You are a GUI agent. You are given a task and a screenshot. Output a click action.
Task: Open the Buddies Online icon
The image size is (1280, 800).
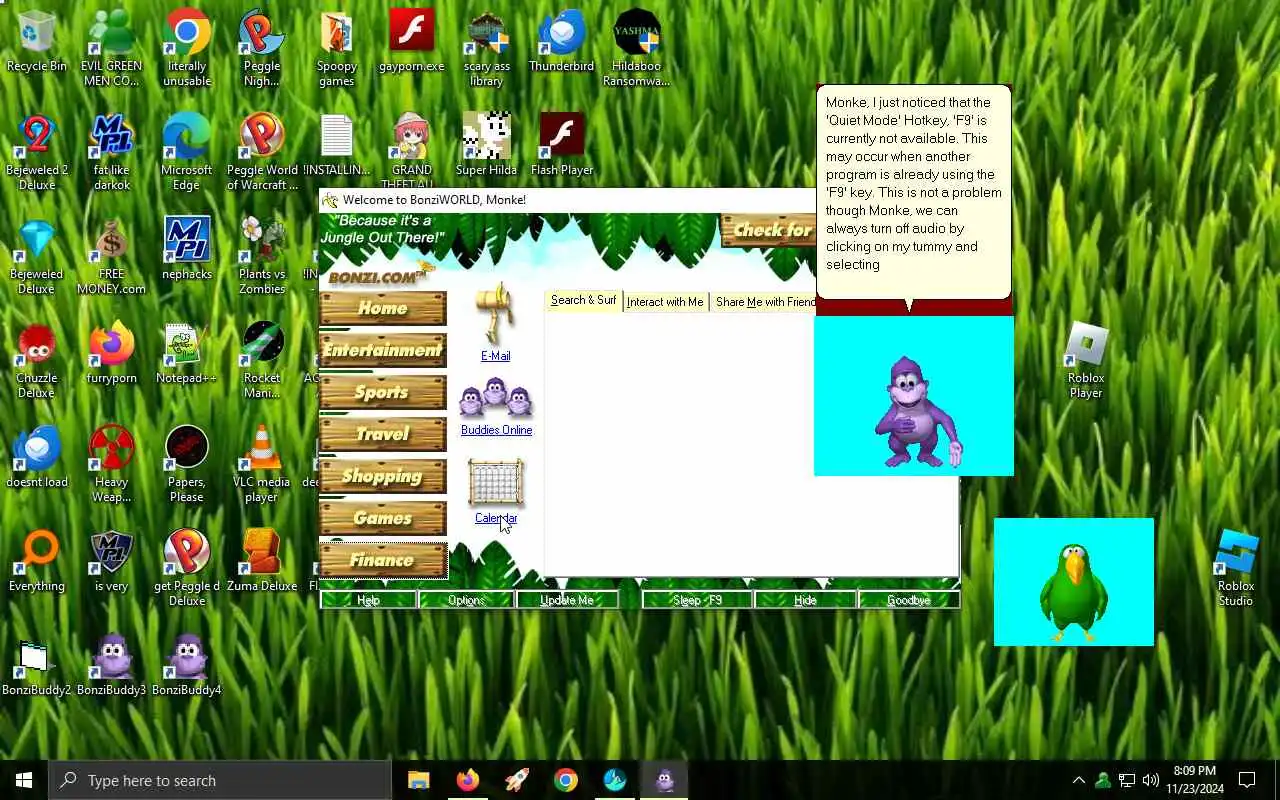[x=496, y=400]
